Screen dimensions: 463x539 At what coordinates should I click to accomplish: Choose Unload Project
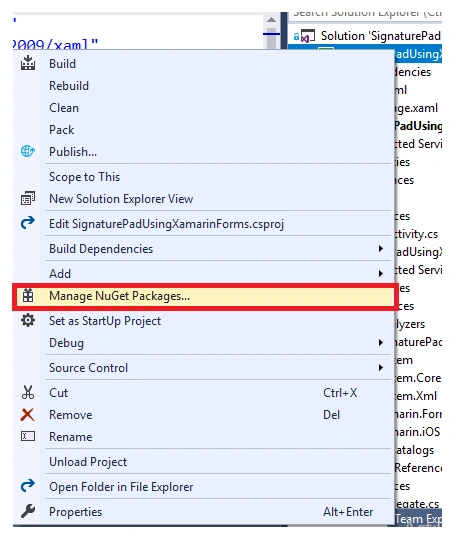tap(203, 462)
